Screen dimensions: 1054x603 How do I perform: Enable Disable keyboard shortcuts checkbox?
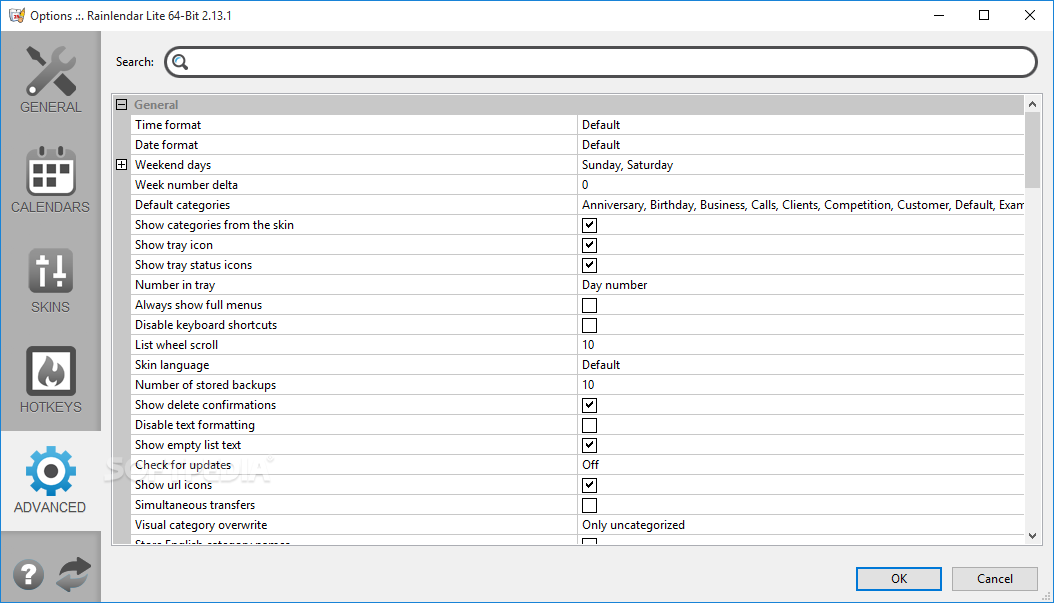[590, 325]
